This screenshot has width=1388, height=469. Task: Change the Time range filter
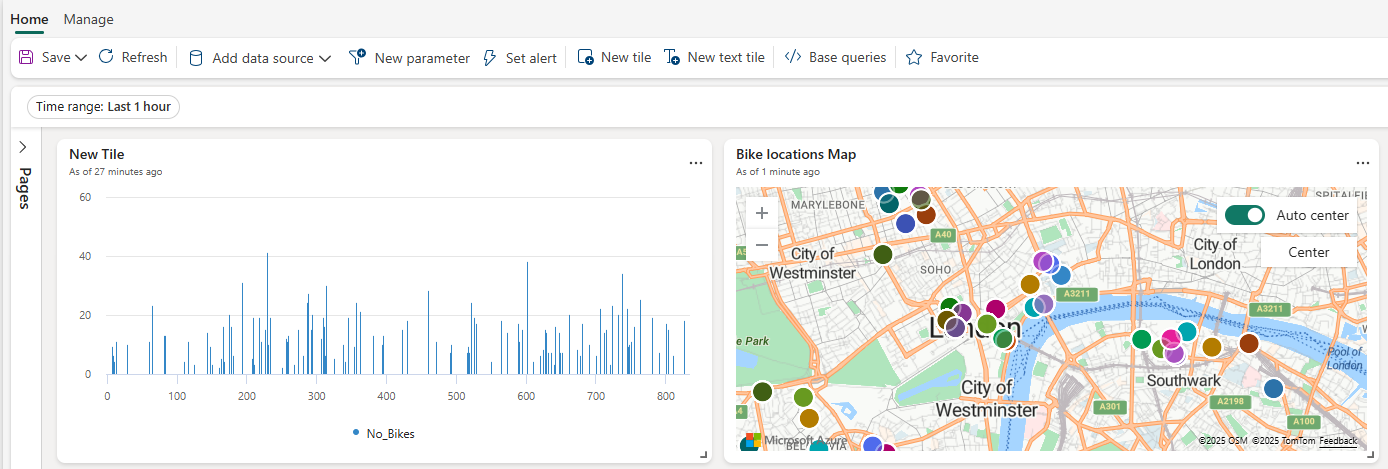tap(103, 107)
